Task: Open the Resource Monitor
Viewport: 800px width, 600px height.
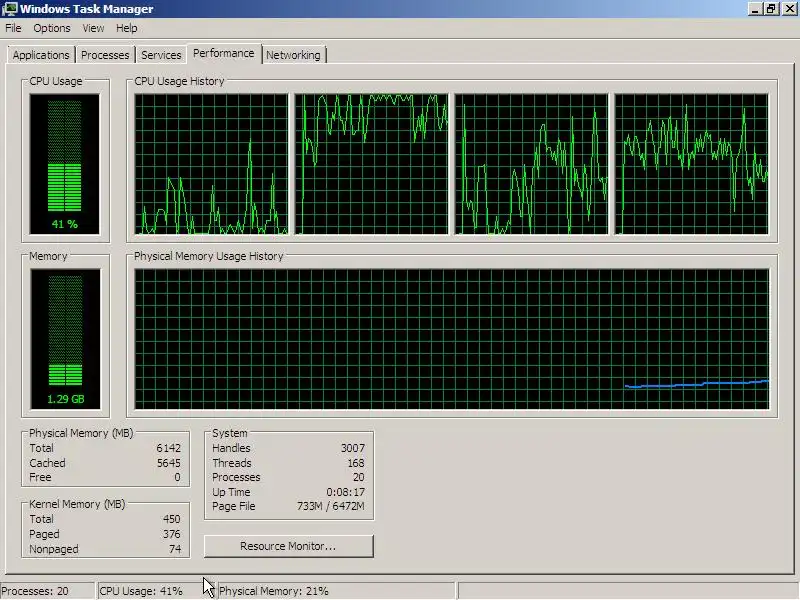Action: click(x=288, y=546)
